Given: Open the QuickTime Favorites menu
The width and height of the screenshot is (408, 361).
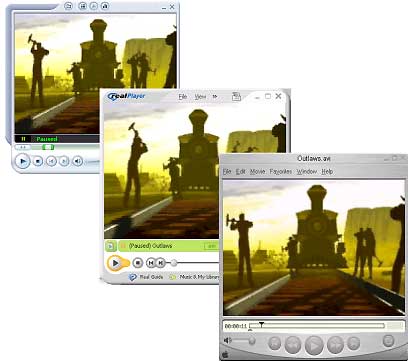Looking at the screenshot, I should click(281, 172).
